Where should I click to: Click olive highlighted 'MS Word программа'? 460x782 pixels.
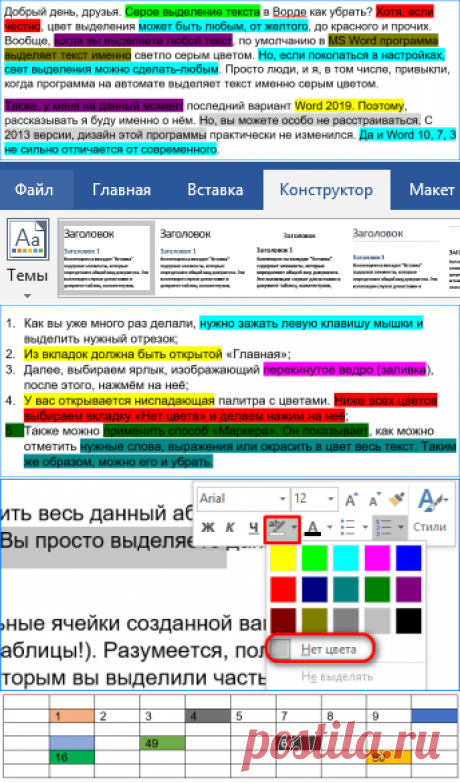tap(383, 40)
